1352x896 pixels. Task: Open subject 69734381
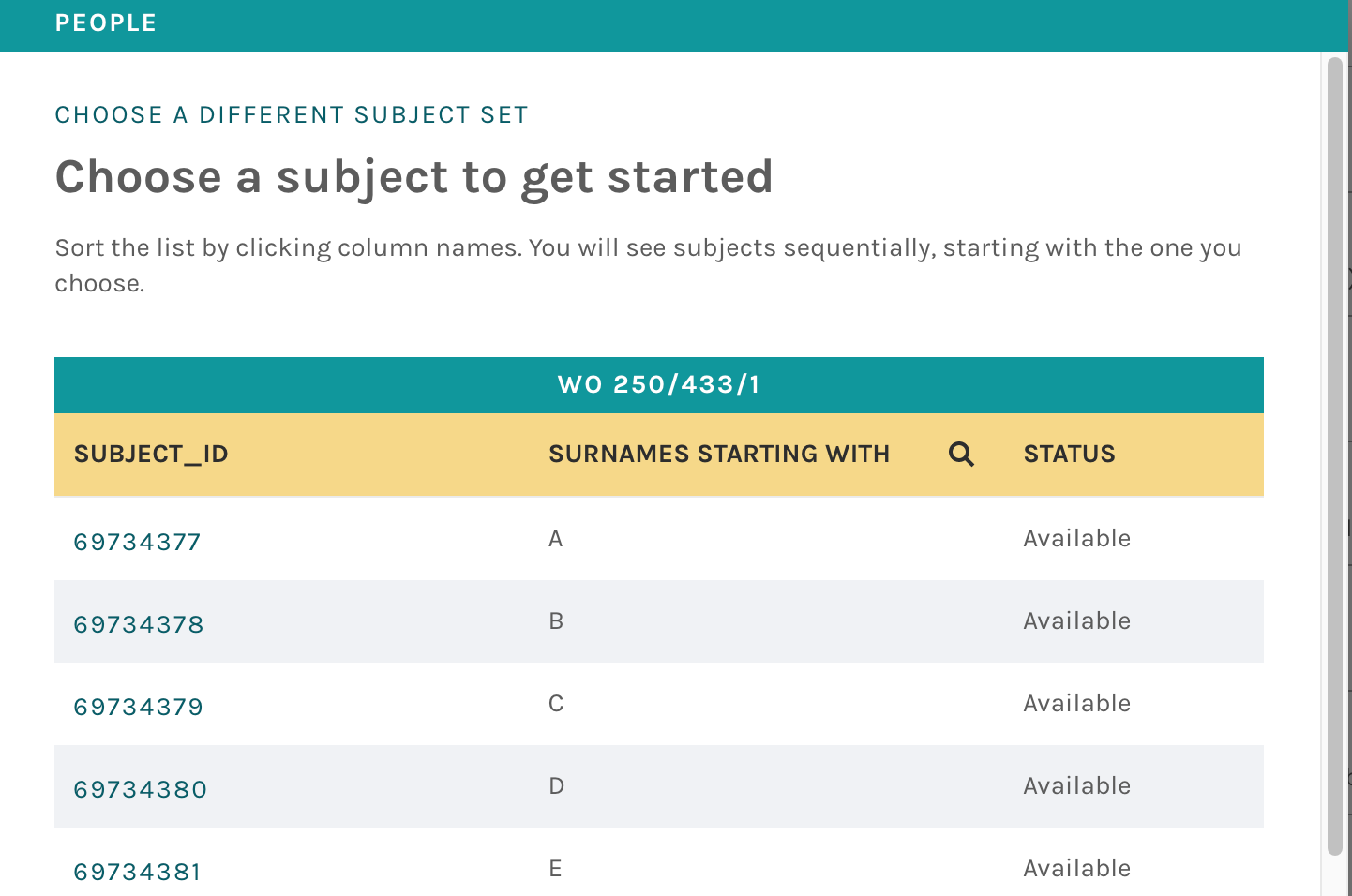pos(138,873)
